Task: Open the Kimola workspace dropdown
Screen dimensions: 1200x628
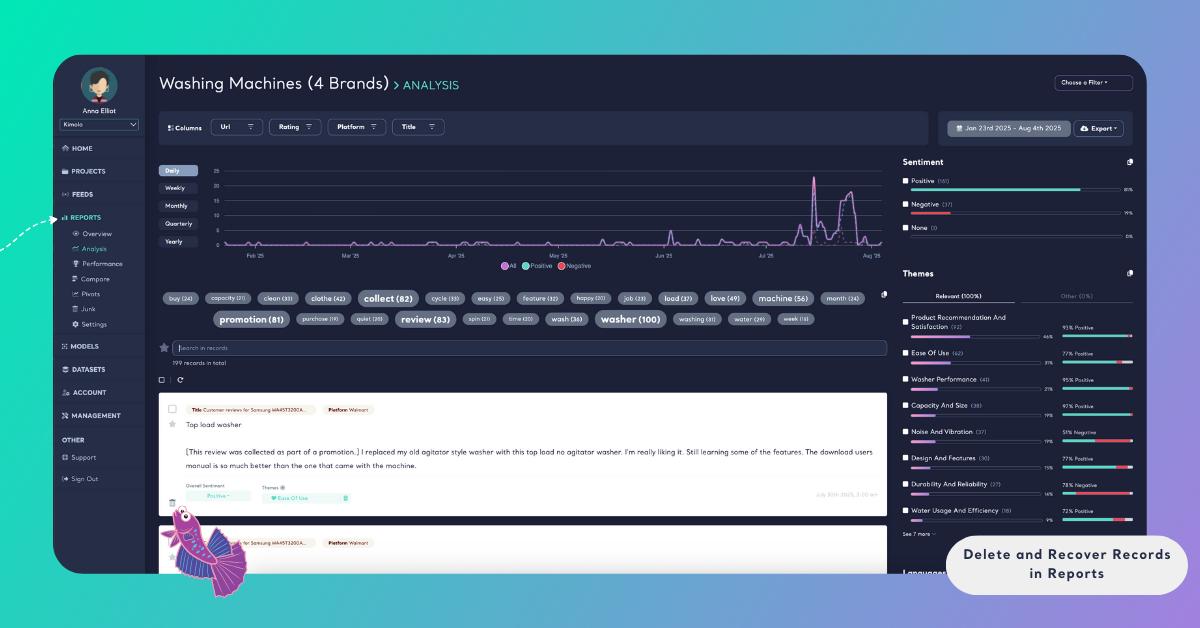Action: (99, 125)
